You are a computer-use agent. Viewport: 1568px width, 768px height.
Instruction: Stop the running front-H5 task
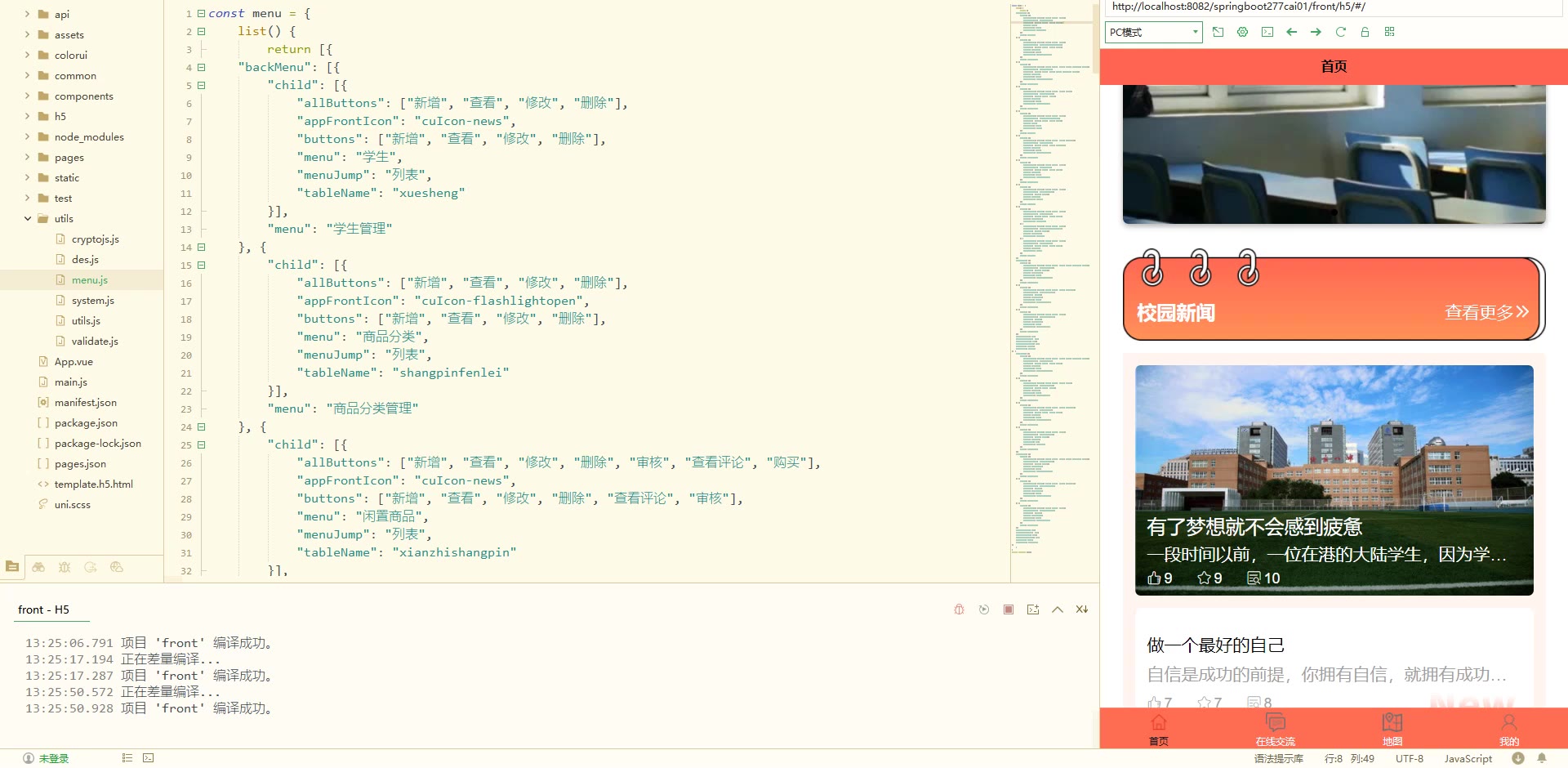coord(1008,609)
